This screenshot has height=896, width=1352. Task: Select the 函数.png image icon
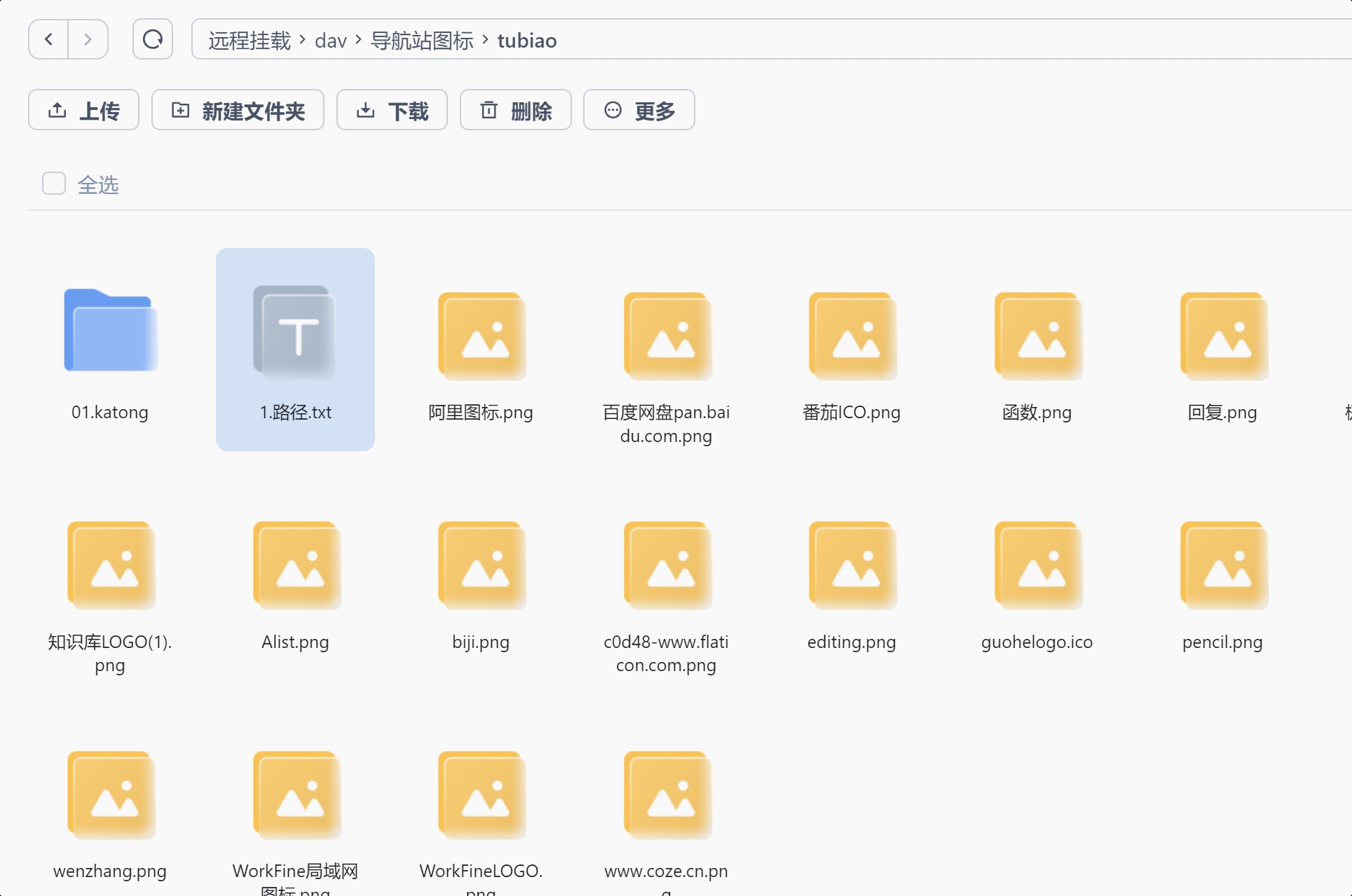1038,336
